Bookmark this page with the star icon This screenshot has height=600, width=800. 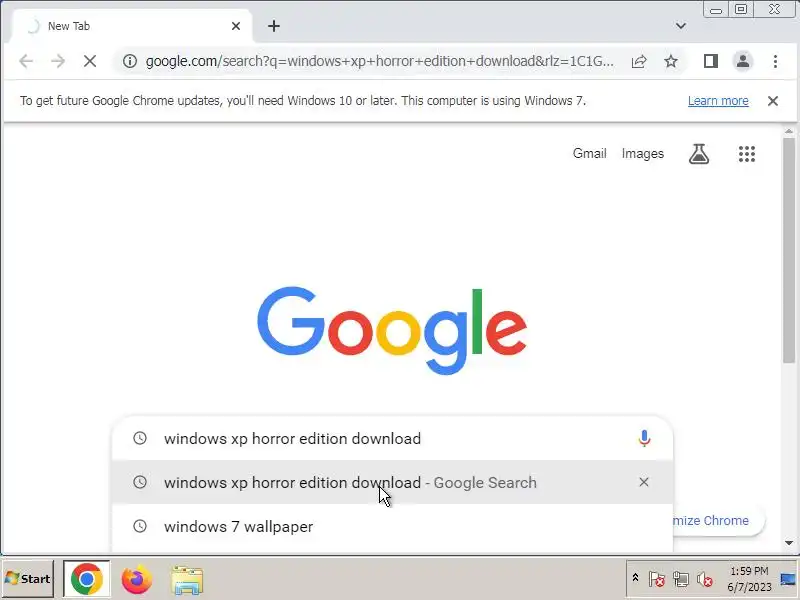click(x=670, y=61)
